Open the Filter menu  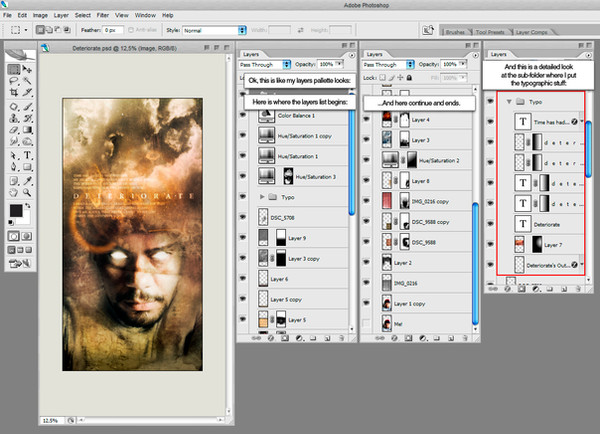103,15
